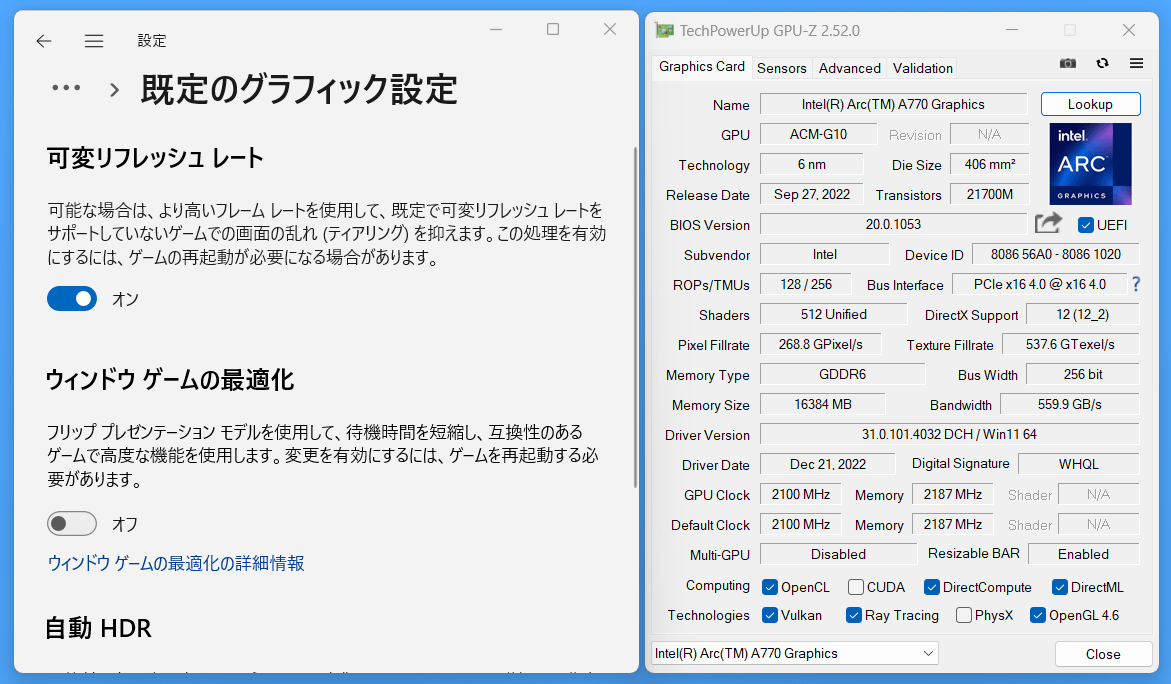Click the Technology 6 nm value
This screenshot has height=684, width=1171.
812,164
